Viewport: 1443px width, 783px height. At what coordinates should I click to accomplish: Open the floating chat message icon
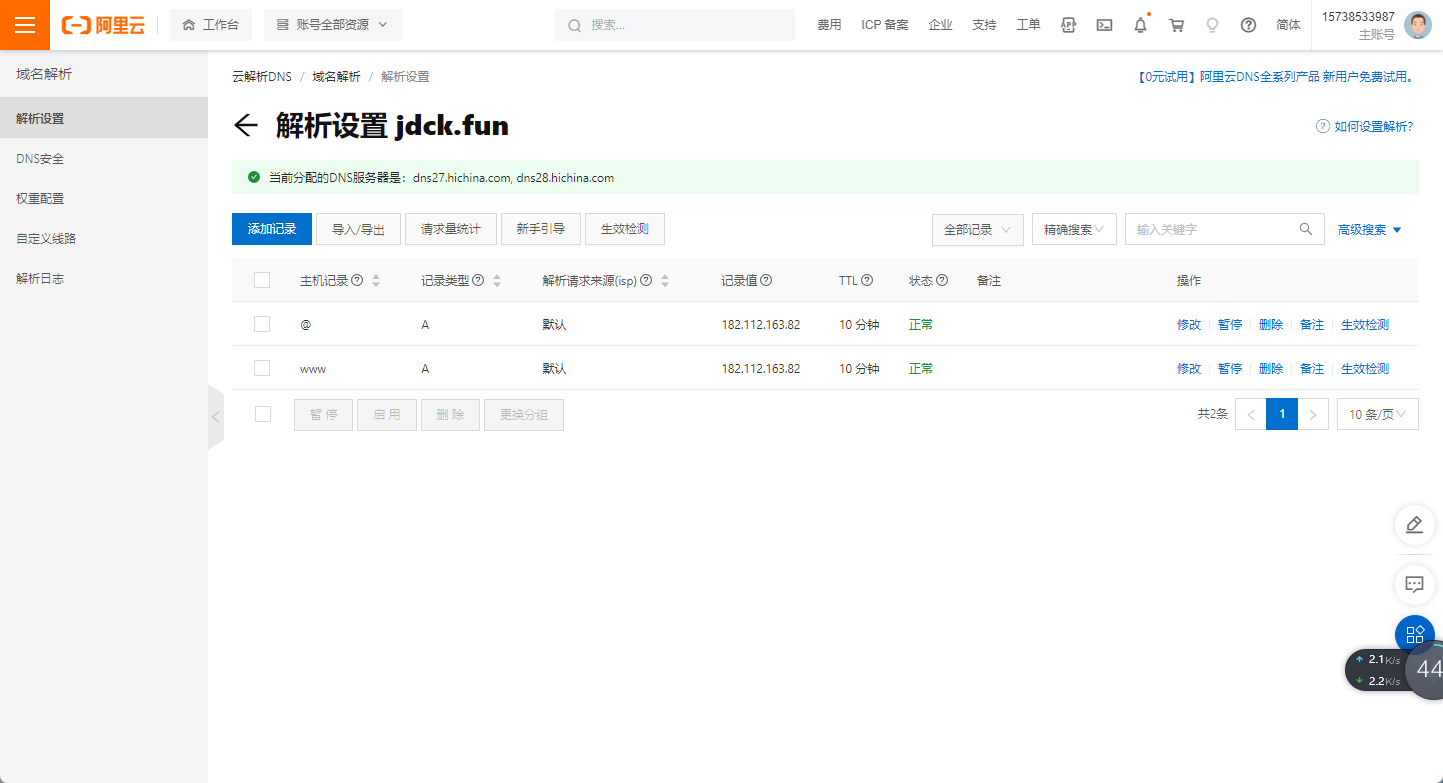(x=1414, y=583)
